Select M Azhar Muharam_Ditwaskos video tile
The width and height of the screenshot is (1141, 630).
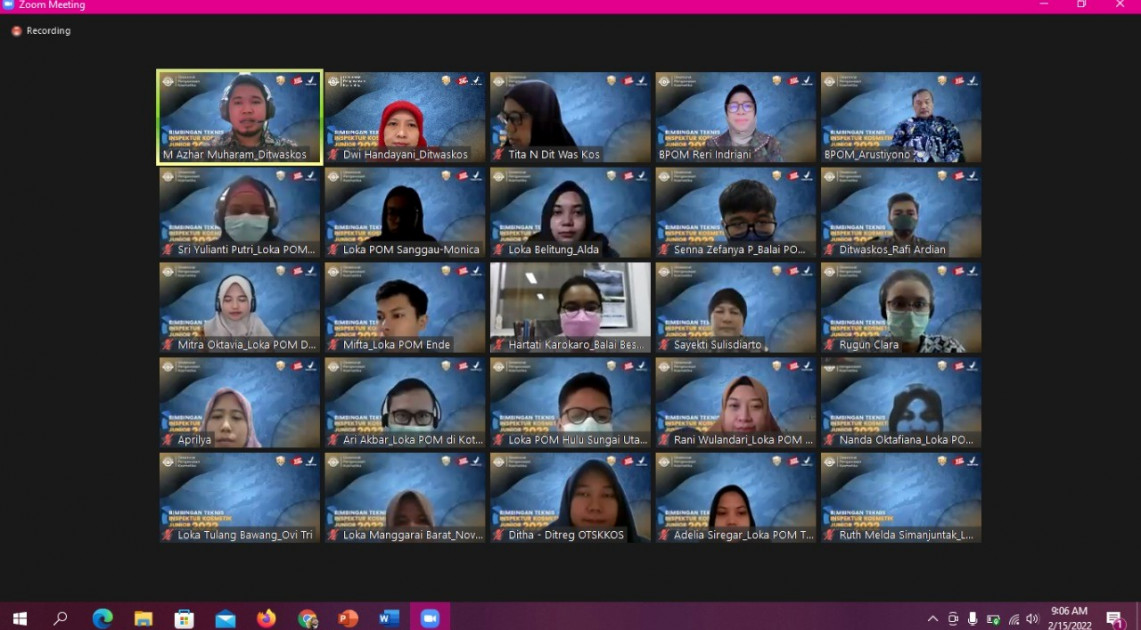click(x=240, y=116)
